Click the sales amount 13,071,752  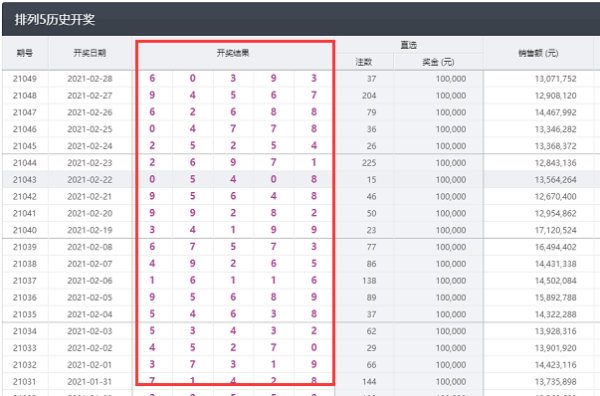(556, 79)
